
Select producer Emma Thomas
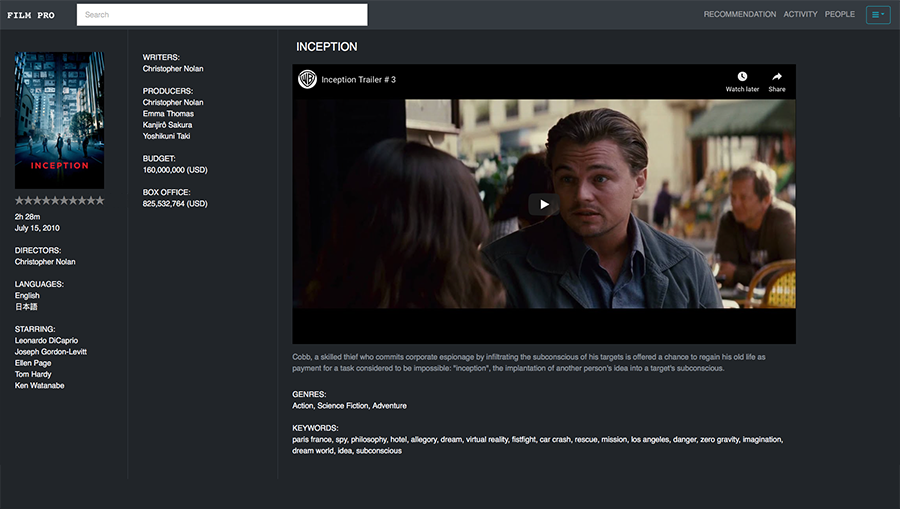pos(168,114)
